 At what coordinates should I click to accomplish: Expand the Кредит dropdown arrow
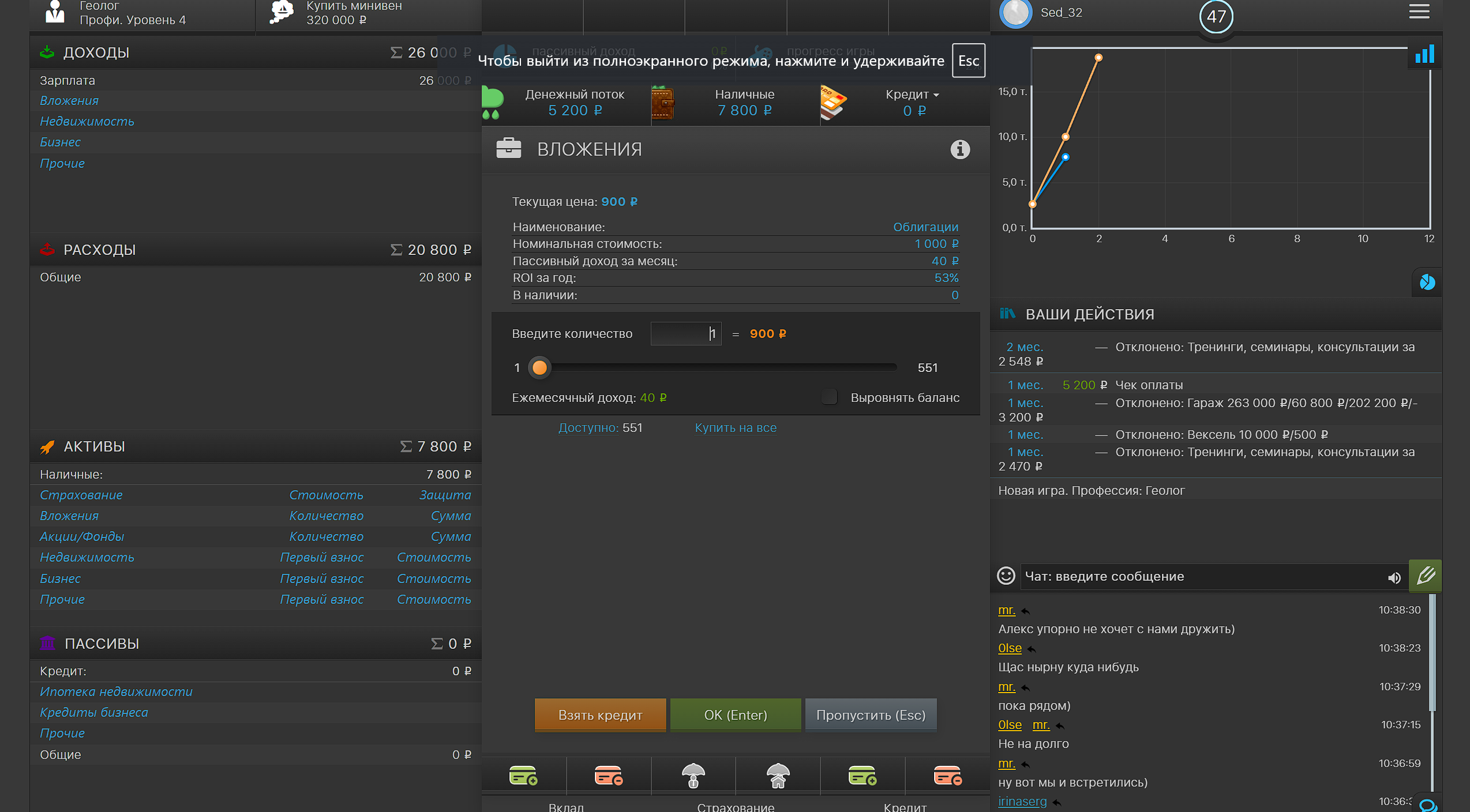pos(936,95)
